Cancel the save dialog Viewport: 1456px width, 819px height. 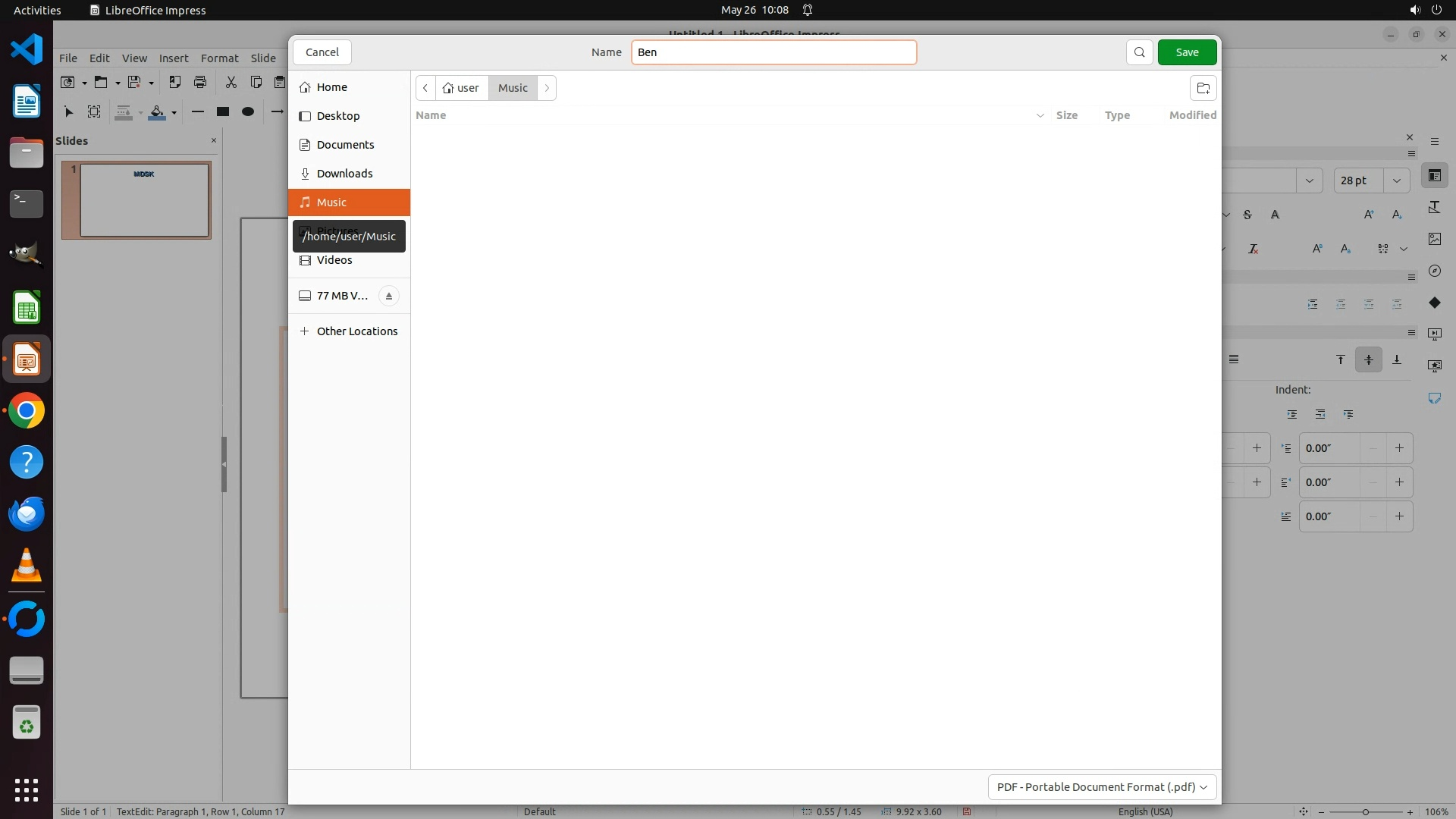pos(322,52)
